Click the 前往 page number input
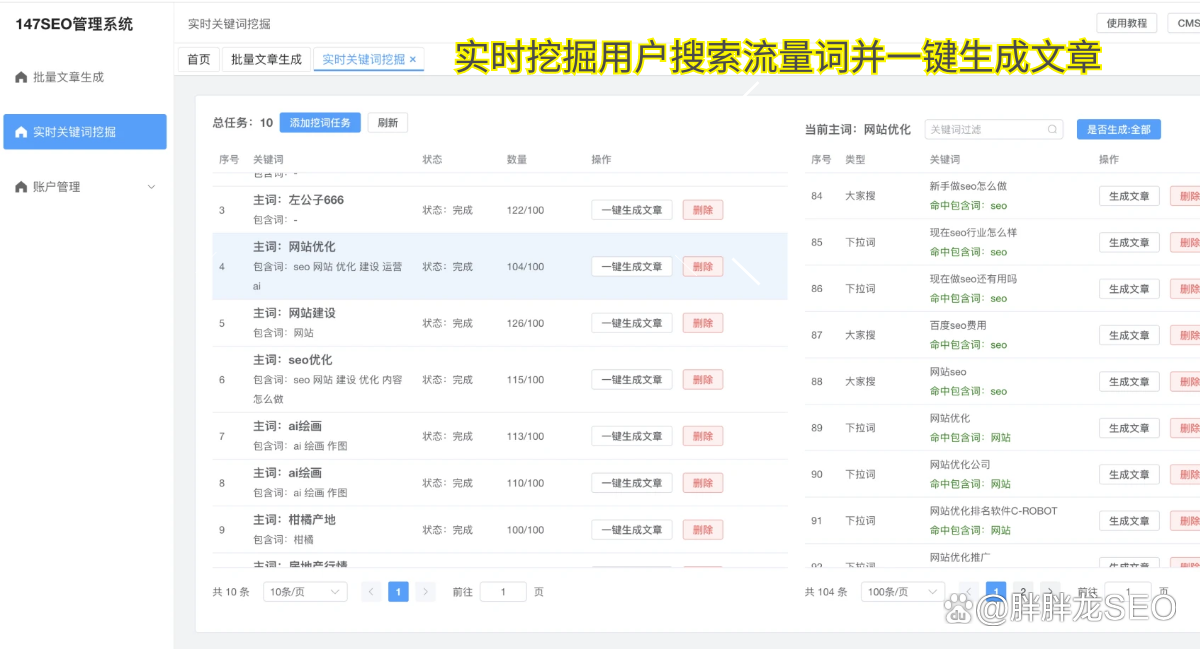Viewport: 1200px width, 650px height. pyautogui.click(x=503, y=592)
